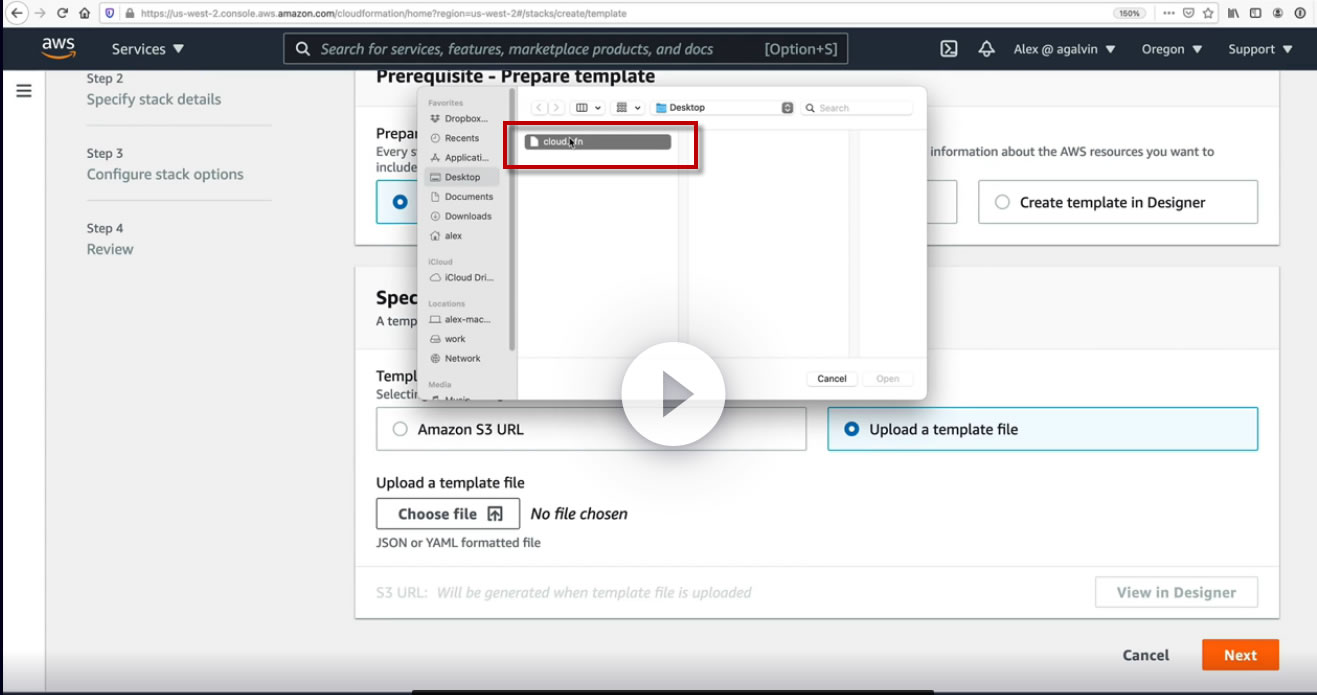This screenshot has height=695, width=1317.
Task: Expand the Support dropdown menu
Action: point(1260,49)
